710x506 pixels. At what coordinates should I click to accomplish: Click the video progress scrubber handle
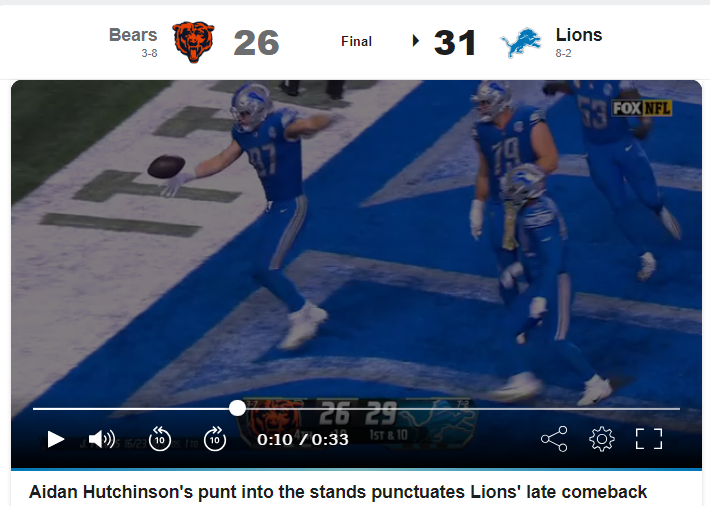pos(237,408)
